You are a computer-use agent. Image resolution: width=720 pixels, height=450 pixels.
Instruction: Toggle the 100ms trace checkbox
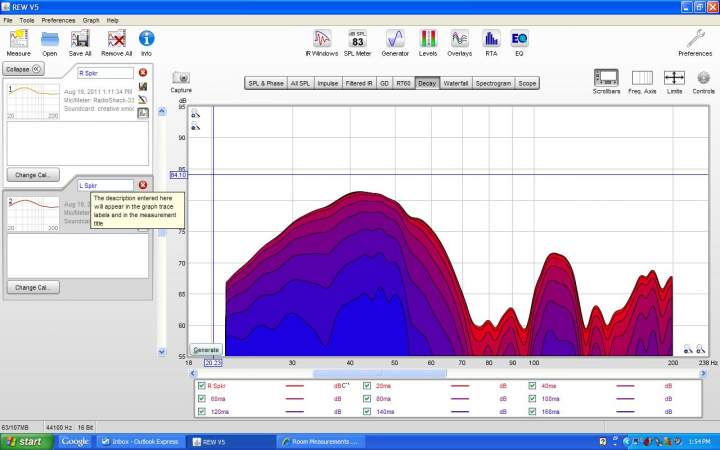tap(532, 399)
